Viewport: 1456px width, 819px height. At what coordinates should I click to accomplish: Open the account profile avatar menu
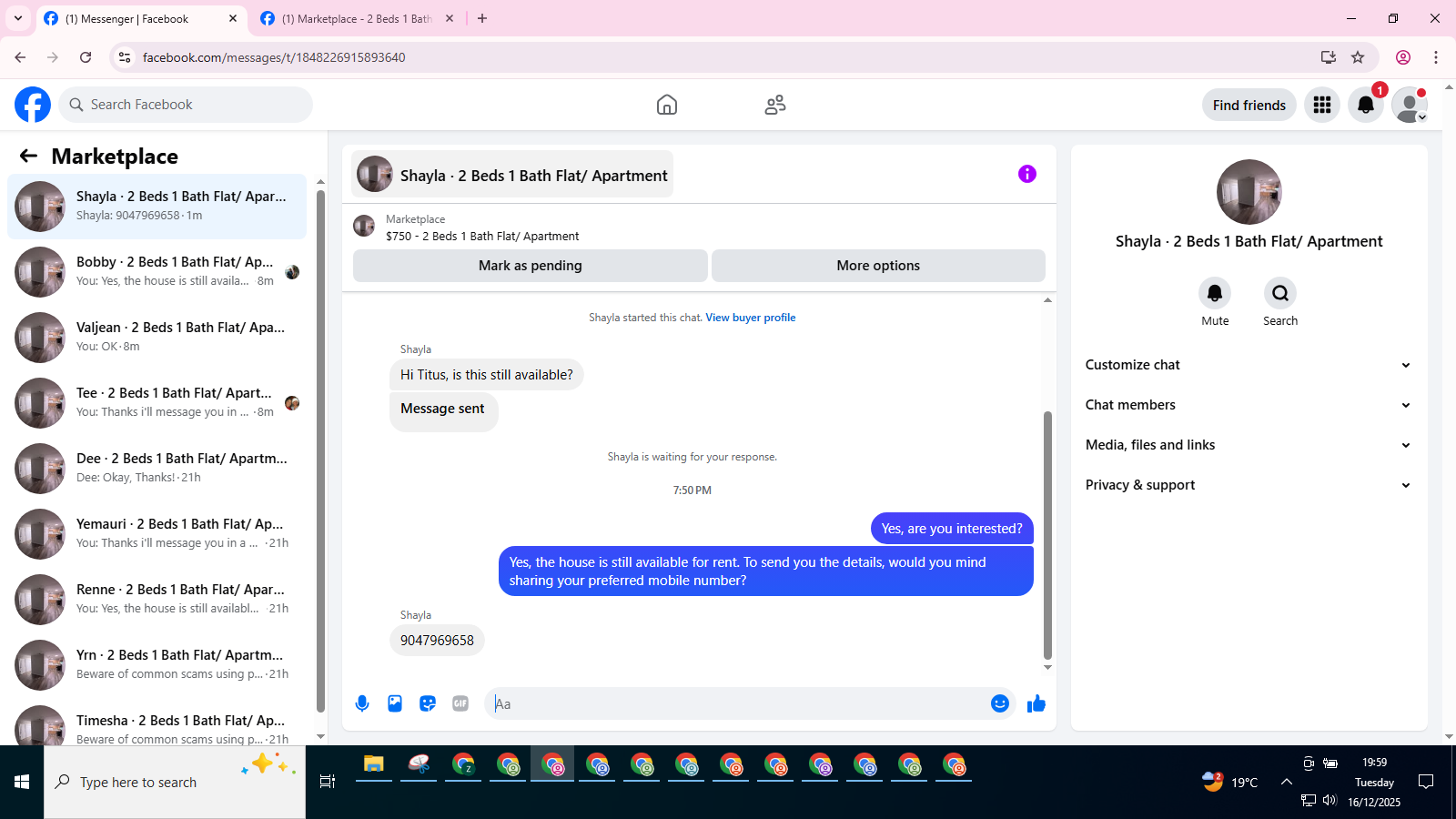pyautogui.click(x=1410, y=105)
